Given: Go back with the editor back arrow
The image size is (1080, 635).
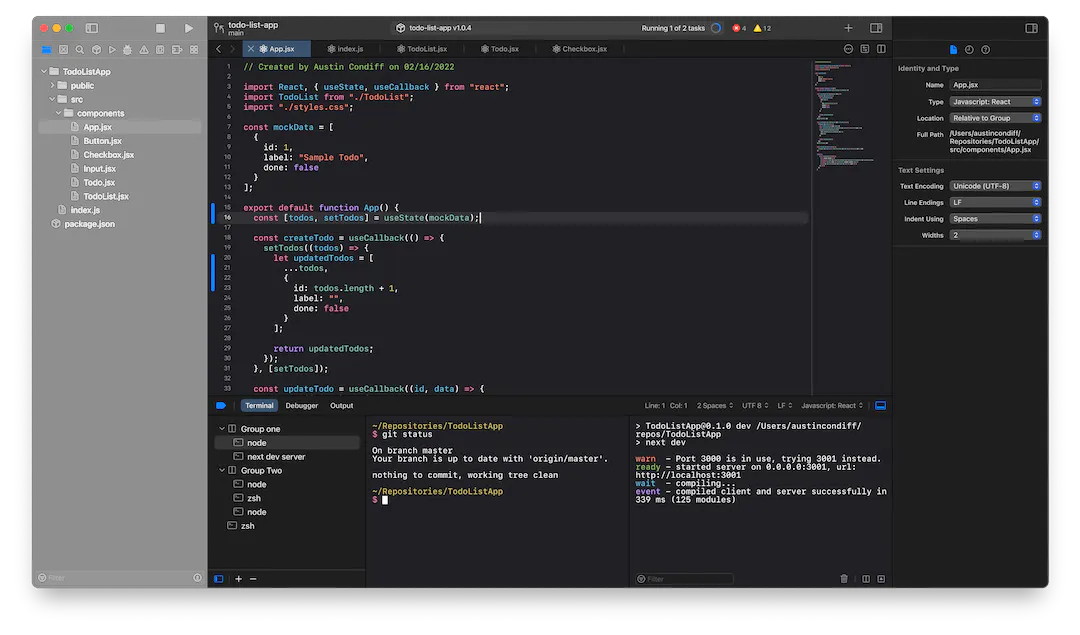Looking at the screenshot, I should pyautogui.click(x=218, y=49).
